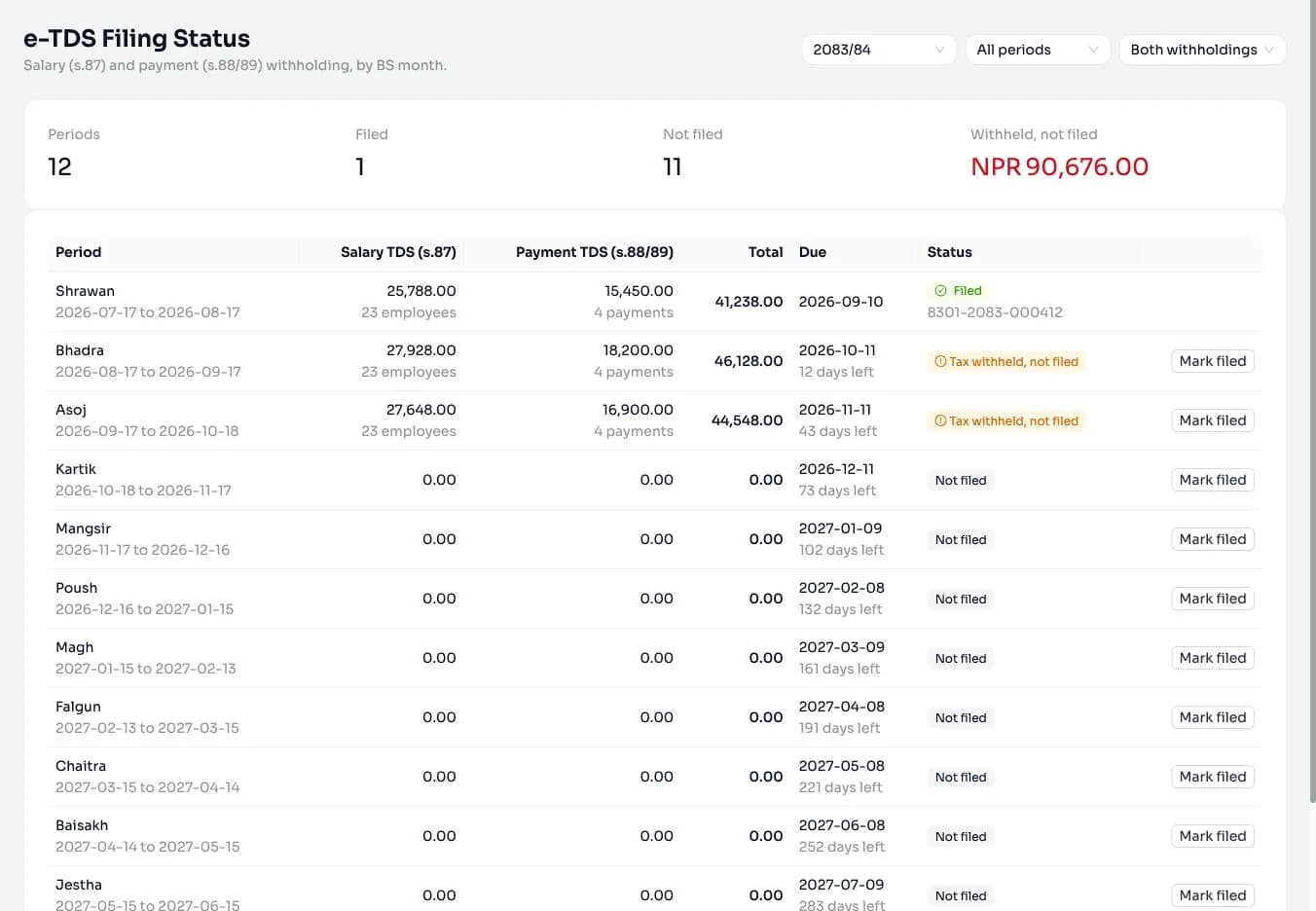Click the warning icon in Asoj's status
Image resolution: width=1316 pixels, height=911 pixels.
(940, 420)
